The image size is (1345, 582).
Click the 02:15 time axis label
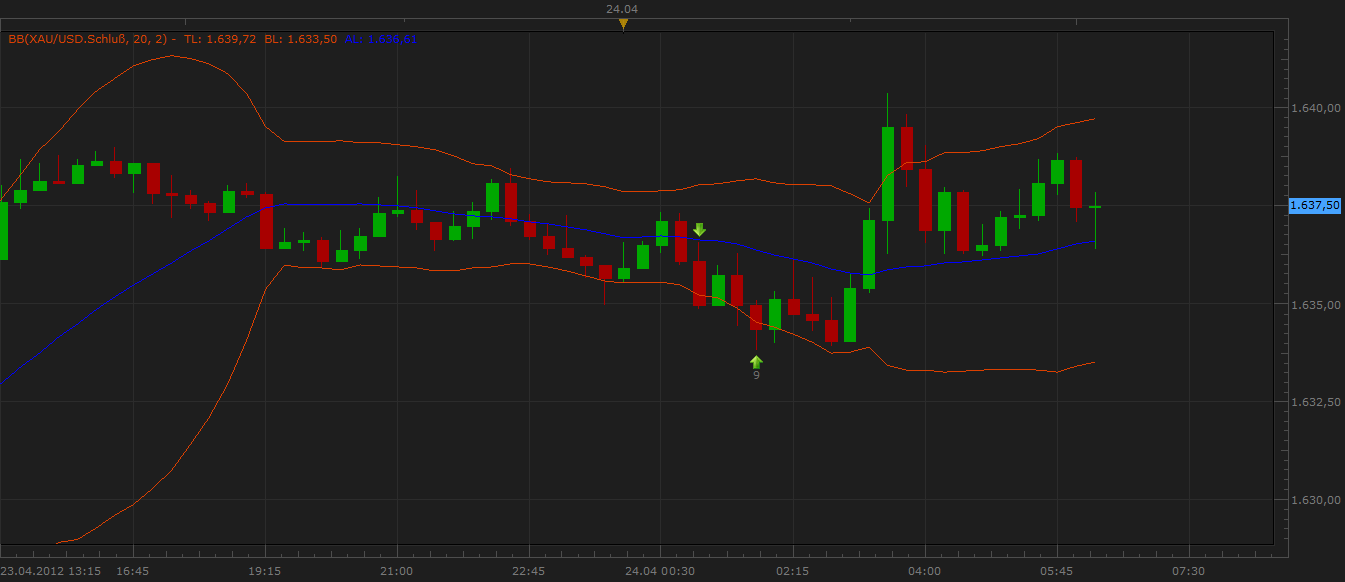[x=792, y=571]
